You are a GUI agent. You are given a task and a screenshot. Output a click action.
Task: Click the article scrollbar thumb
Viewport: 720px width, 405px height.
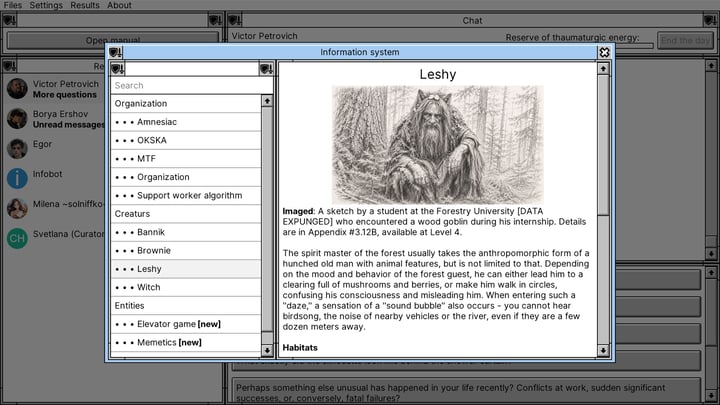[603, 145]
